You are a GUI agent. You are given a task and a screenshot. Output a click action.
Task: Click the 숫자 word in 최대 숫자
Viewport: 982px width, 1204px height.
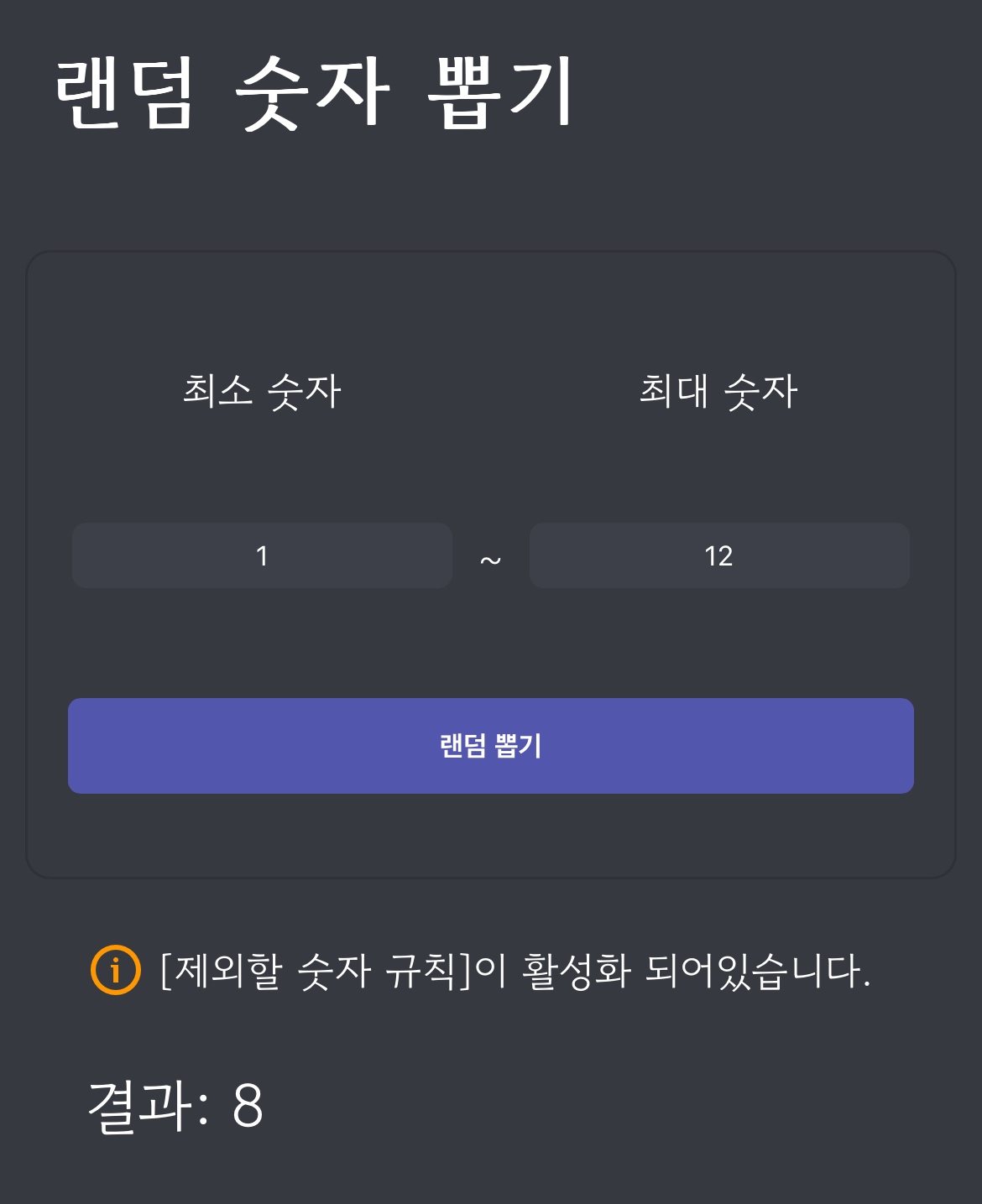(760, 391)
